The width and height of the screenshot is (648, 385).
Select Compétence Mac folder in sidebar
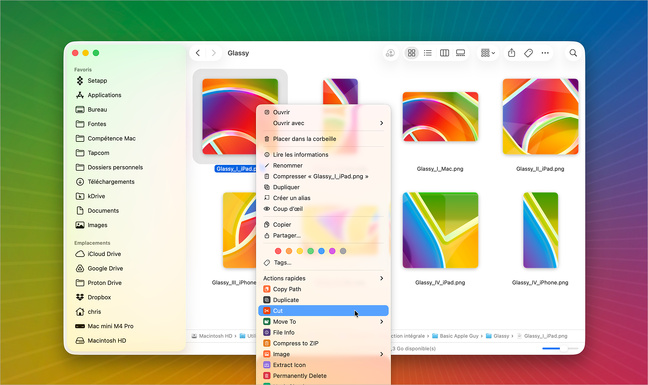111,138
